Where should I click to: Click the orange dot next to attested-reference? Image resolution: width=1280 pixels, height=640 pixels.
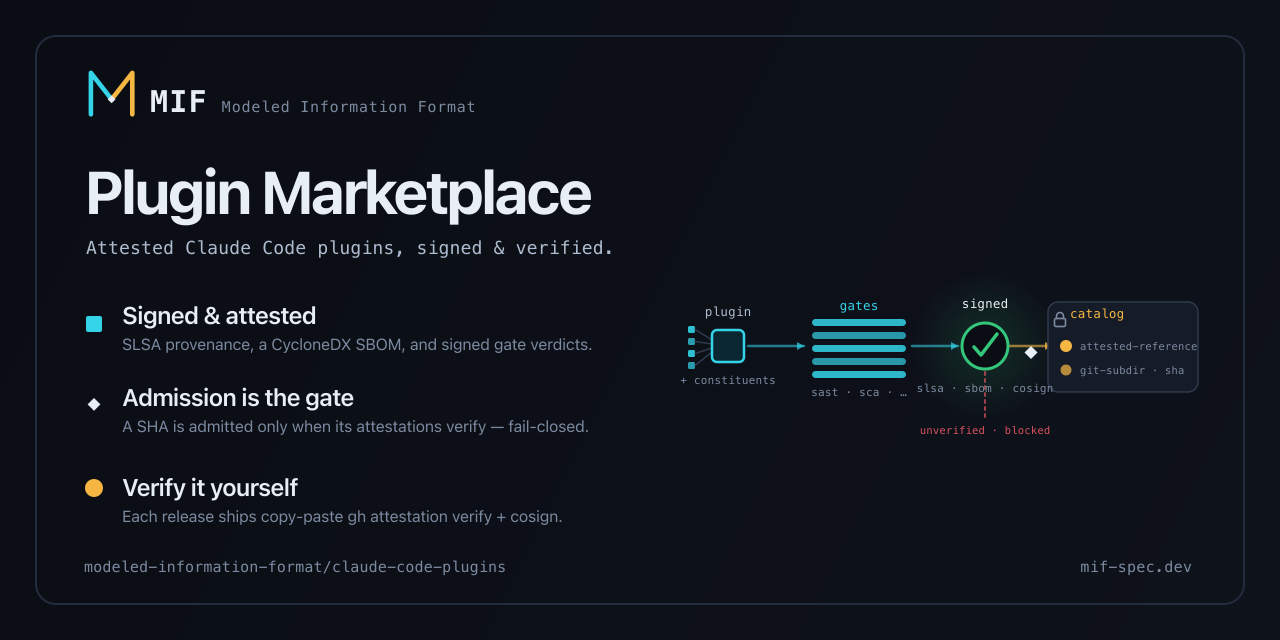1066,346
